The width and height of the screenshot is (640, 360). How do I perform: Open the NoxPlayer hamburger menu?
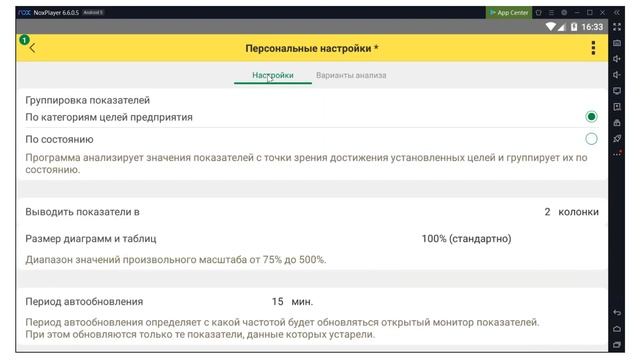pyautogui.click(x=551, y=13)
